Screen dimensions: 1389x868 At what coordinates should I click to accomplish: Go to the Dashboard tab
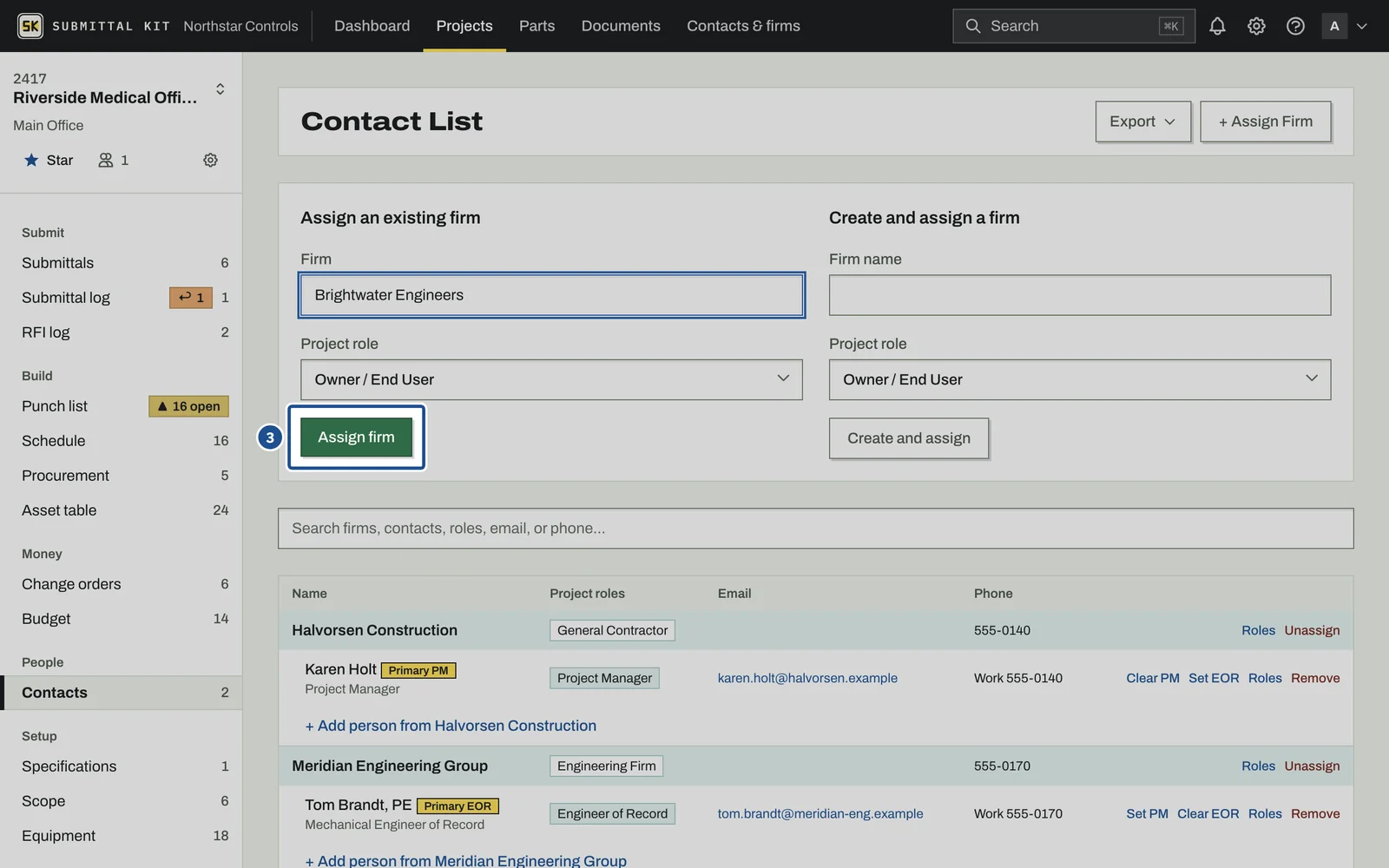point(372,26)
